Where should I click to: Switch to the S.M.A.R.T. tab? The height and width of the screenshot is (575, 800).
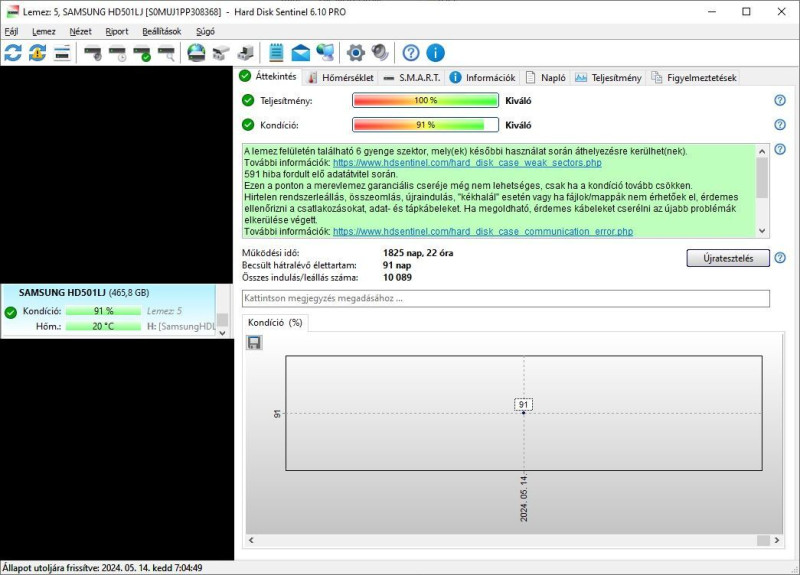click(412, 78)
